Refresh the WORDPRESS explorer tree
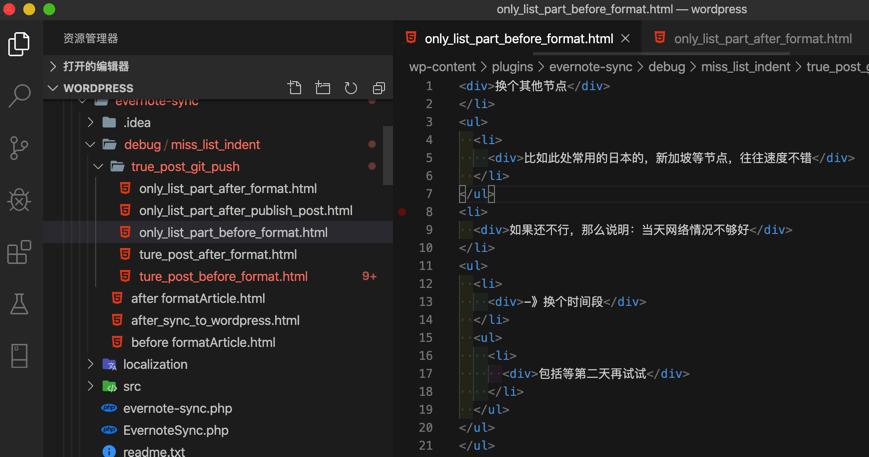This screenshot has height=457, width=869. pos(351,88)
